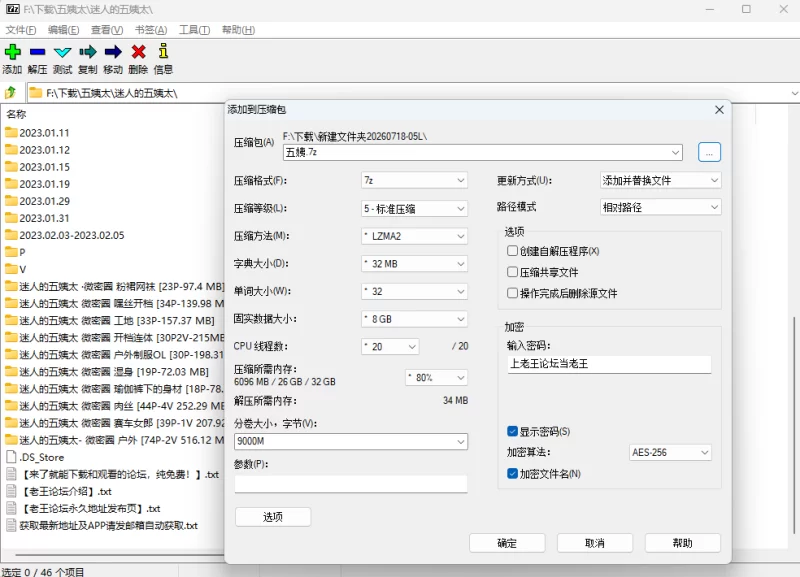Click the red Delete (删除) X icon
The height and width of the screenshot is (577, 800).
(138, 52)
